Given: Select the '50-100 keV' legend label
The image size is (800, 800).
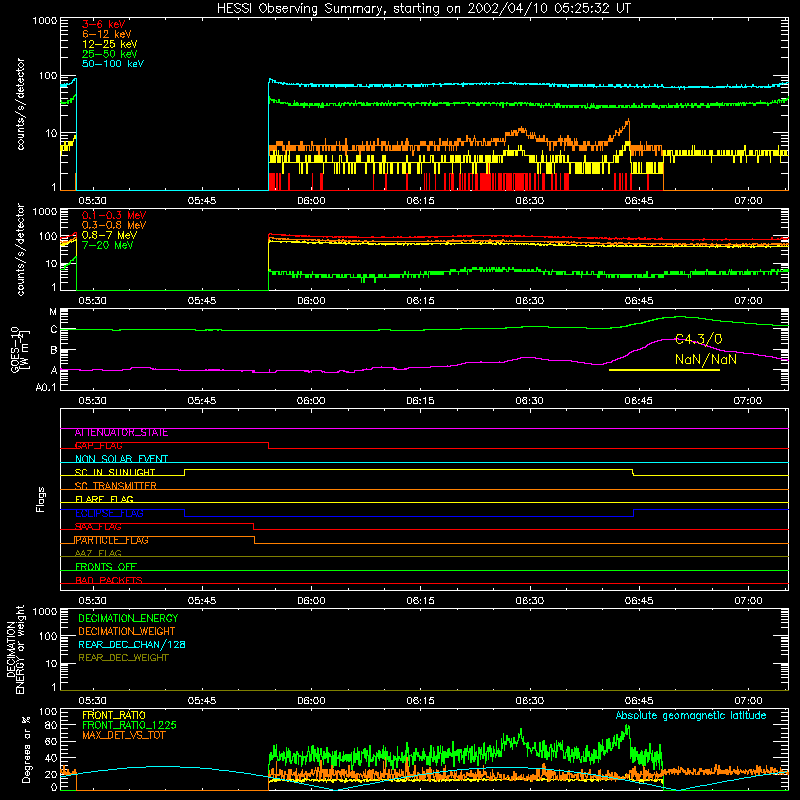Looking at the screenshot, I should (113, 64).
